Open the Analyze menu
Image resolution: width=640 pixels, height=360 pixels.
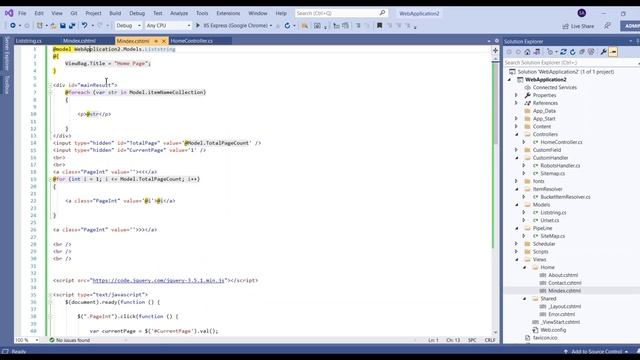click(x=179, y=13)
